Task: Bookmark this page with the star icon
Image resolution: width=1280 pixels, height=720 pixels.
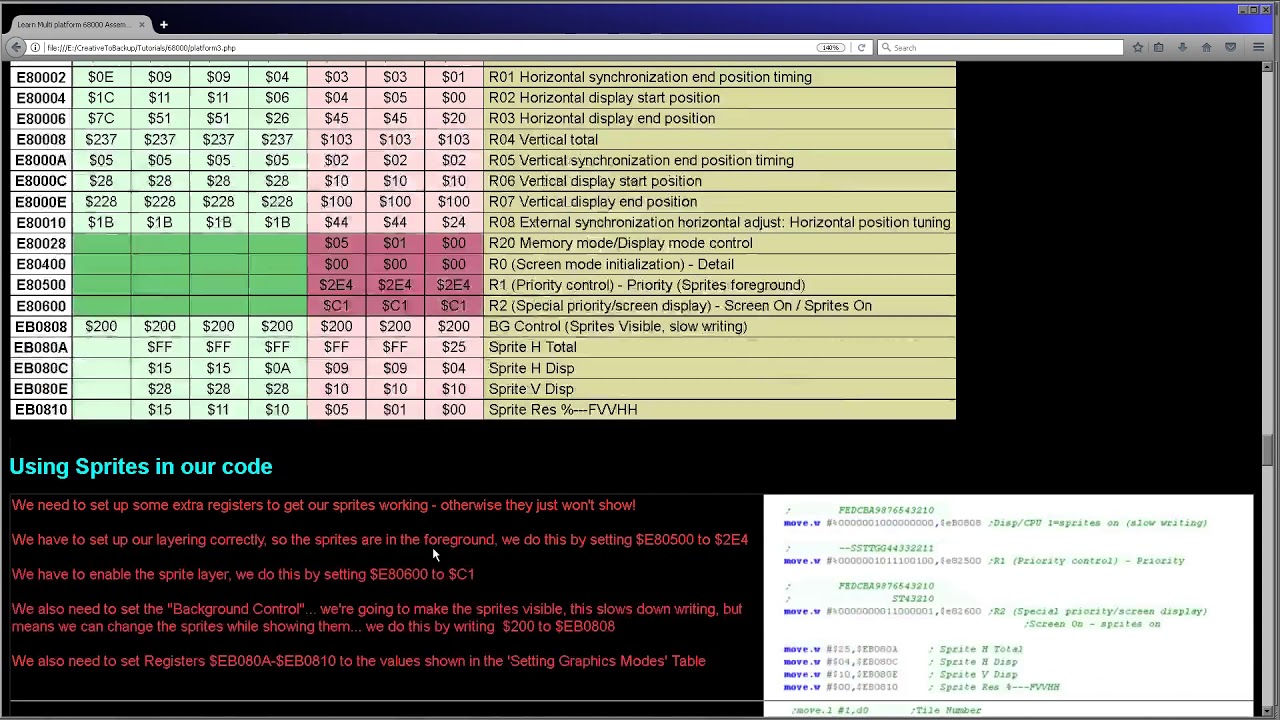Action: pos(1137,47)
